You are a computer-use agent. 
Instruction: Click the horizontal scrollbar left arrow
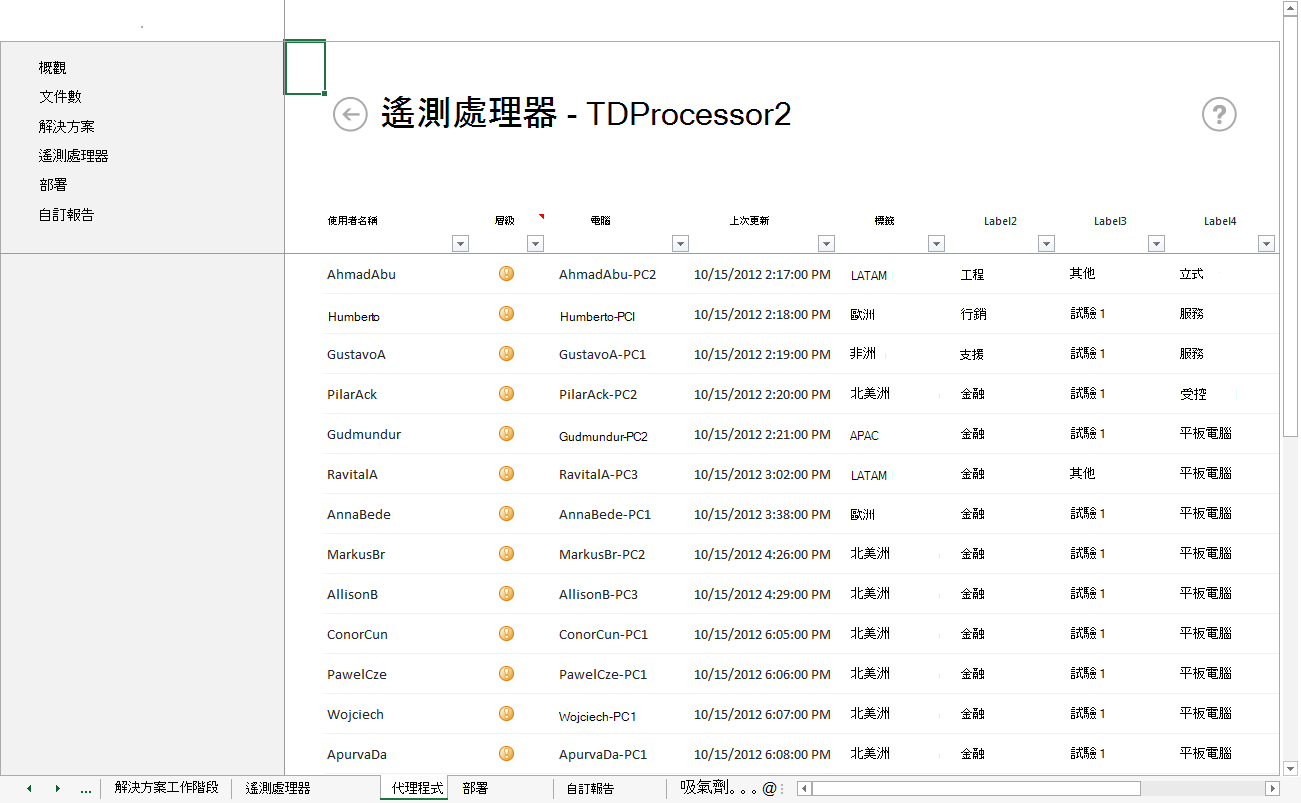[804, 788]
